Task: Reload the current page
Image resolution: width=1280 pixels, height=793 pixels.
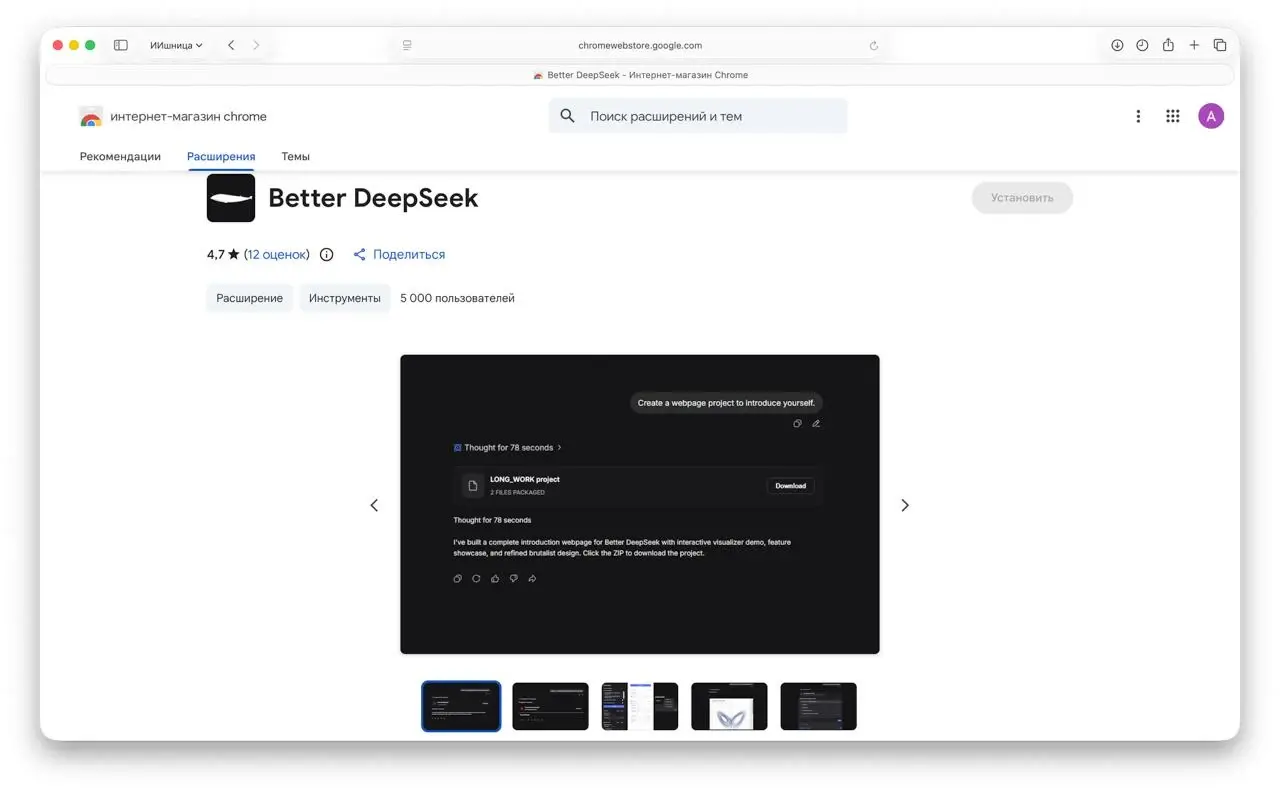Action: click(873, 45)
